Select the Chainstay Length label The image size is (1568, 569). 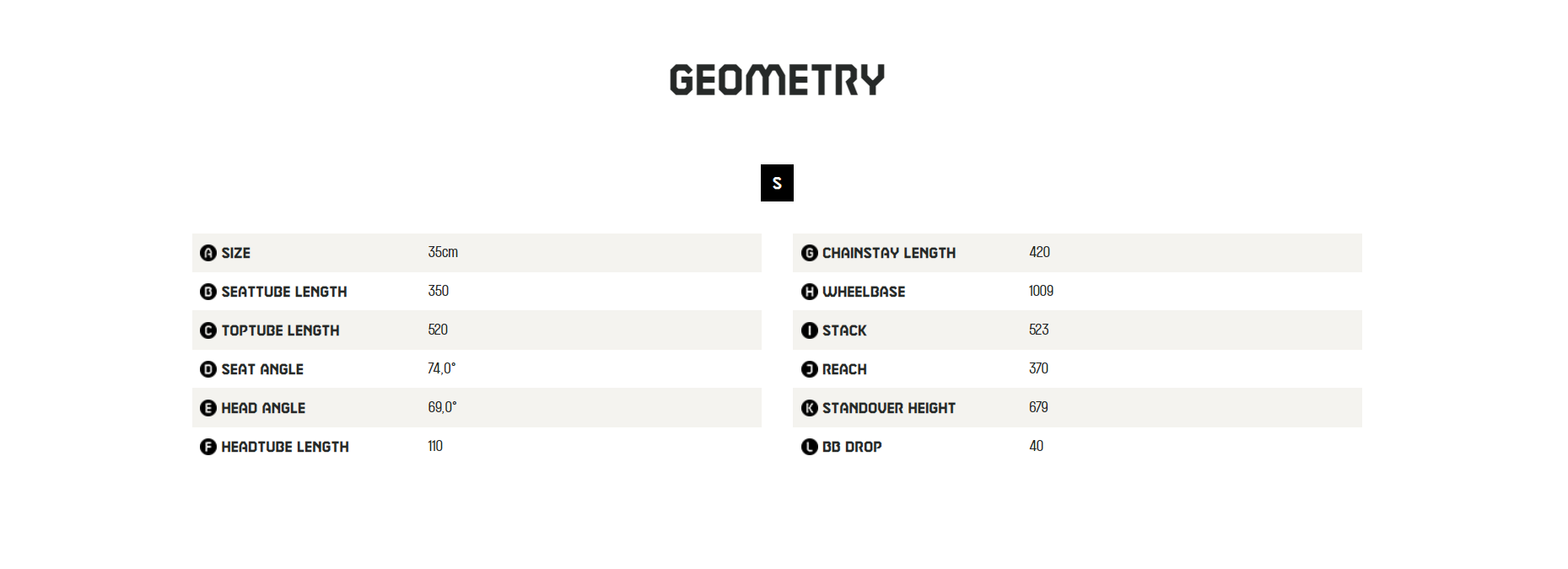[889, 253]
